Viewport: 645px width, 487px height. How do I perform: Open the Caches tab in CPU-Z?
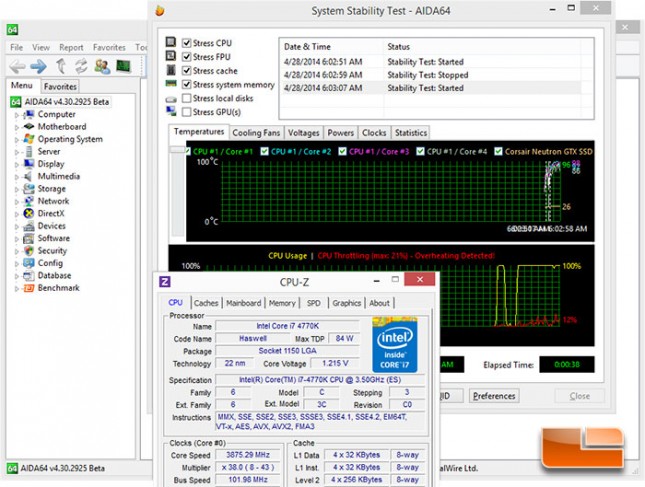[x=206, y=303]
